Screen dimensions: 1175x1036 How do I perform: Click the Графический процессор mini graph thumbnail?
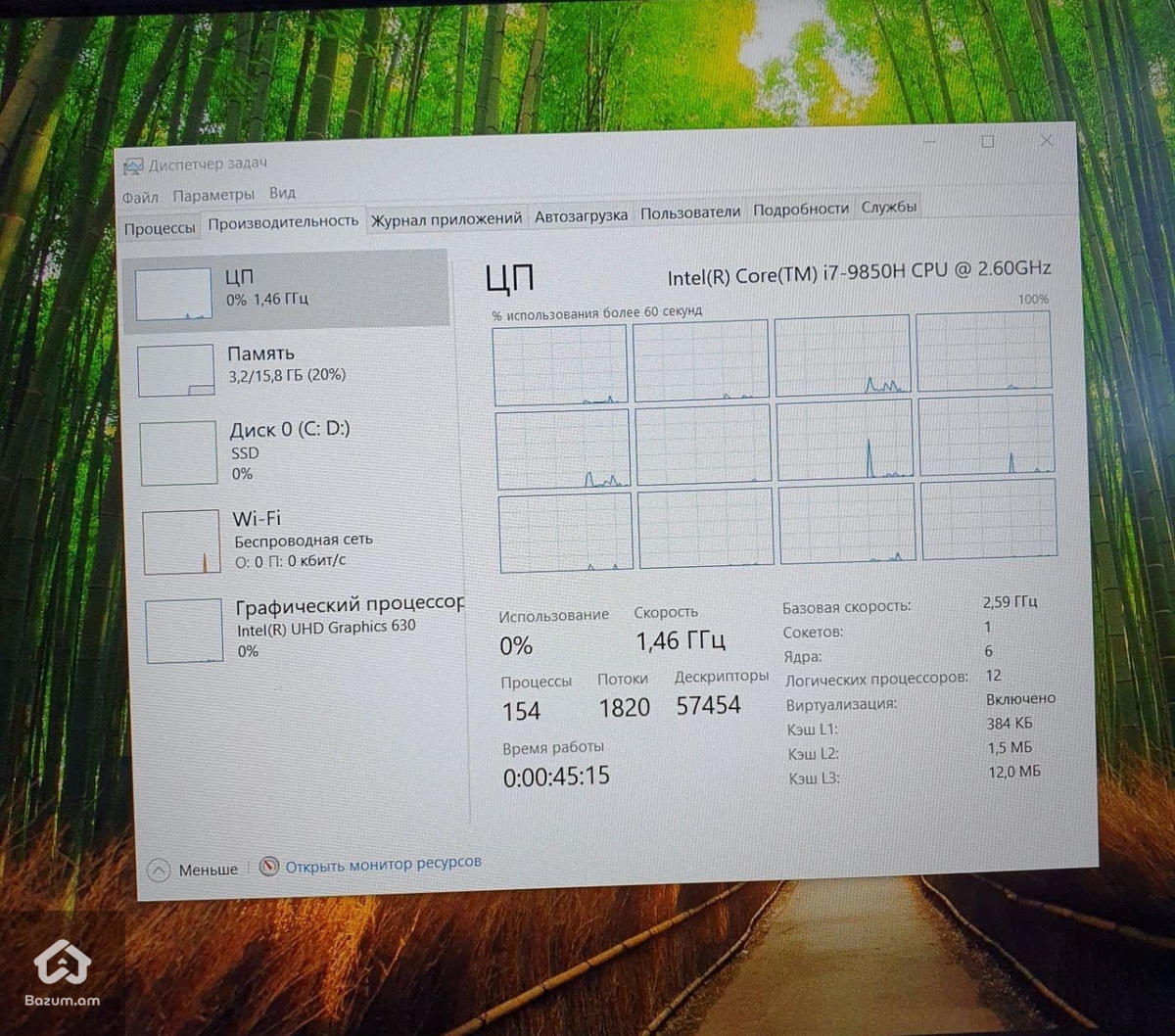coord(184,631)
